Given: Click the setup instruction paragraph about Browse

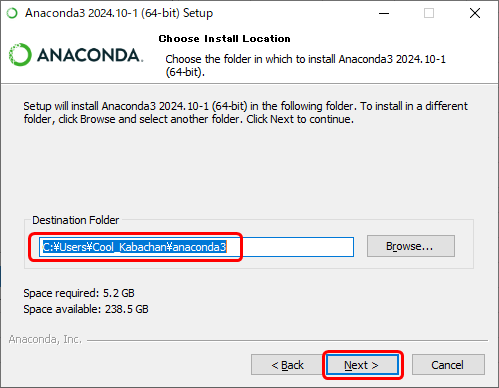Looking at the screenshot, I should coord(245,113).
